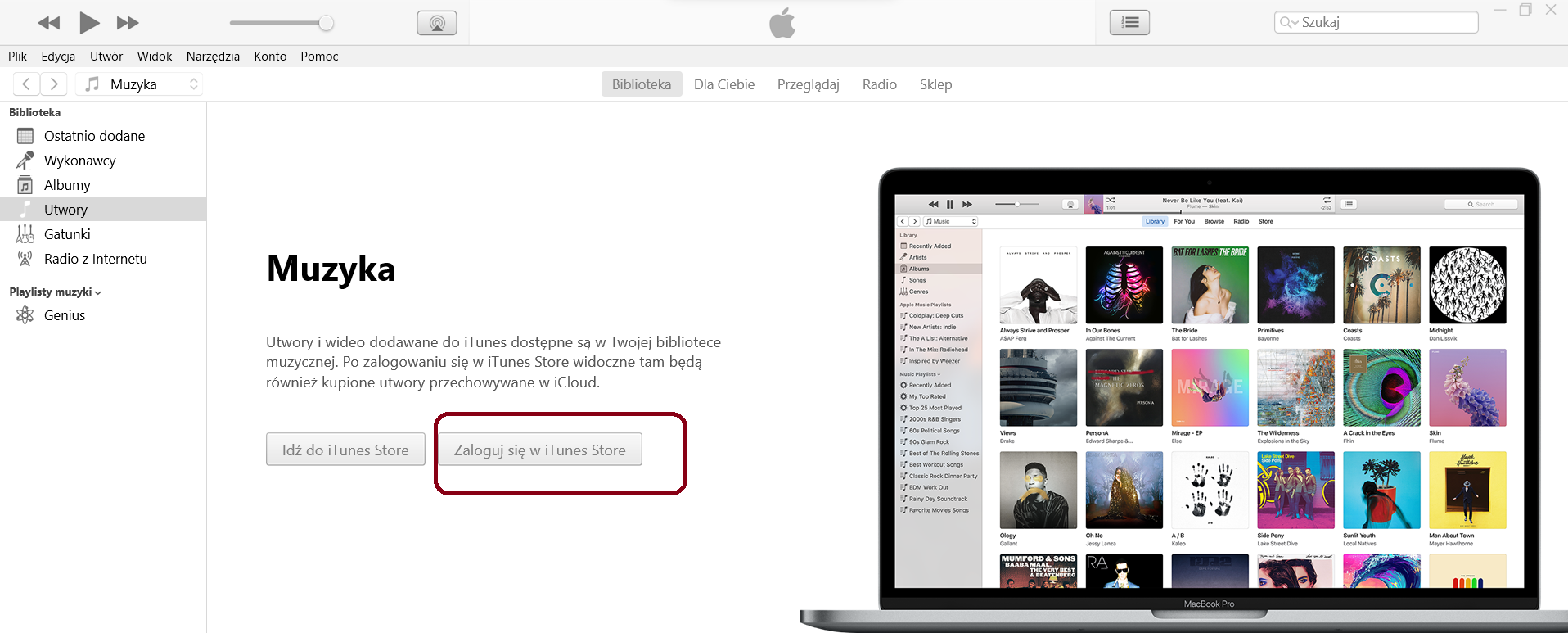Click the magnifier icon in the search box
Image resolution: width=1568 pixels, height=633 pixels.
1286,22
